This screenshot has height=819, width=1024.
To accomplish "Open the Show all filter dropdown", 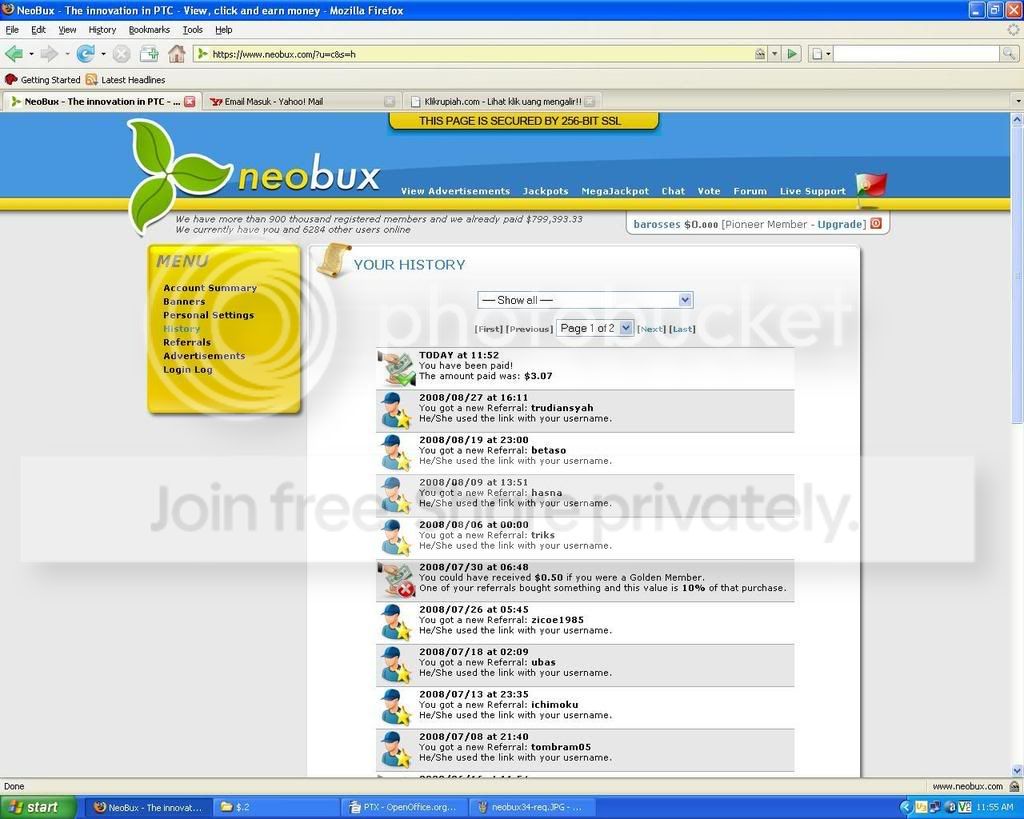I will 585,300.
